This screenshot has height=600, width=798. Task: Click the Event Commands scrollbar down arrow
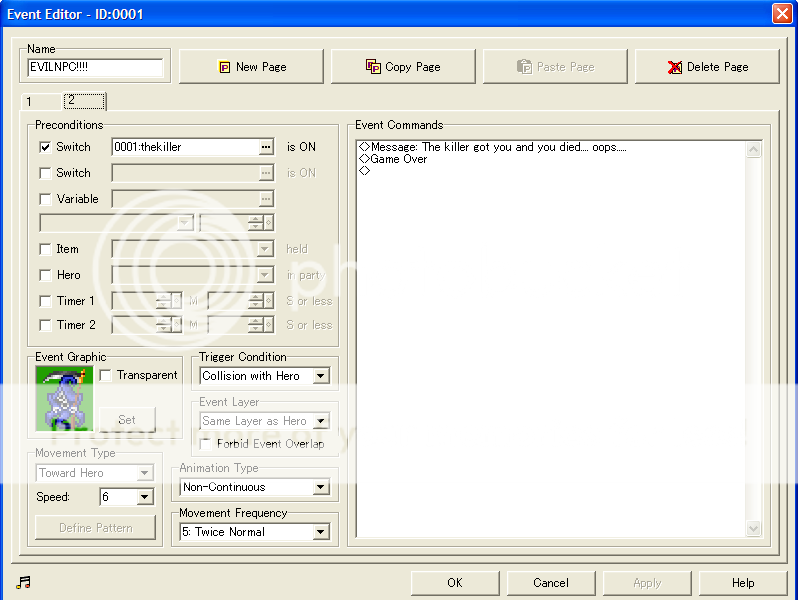(754, 529)
